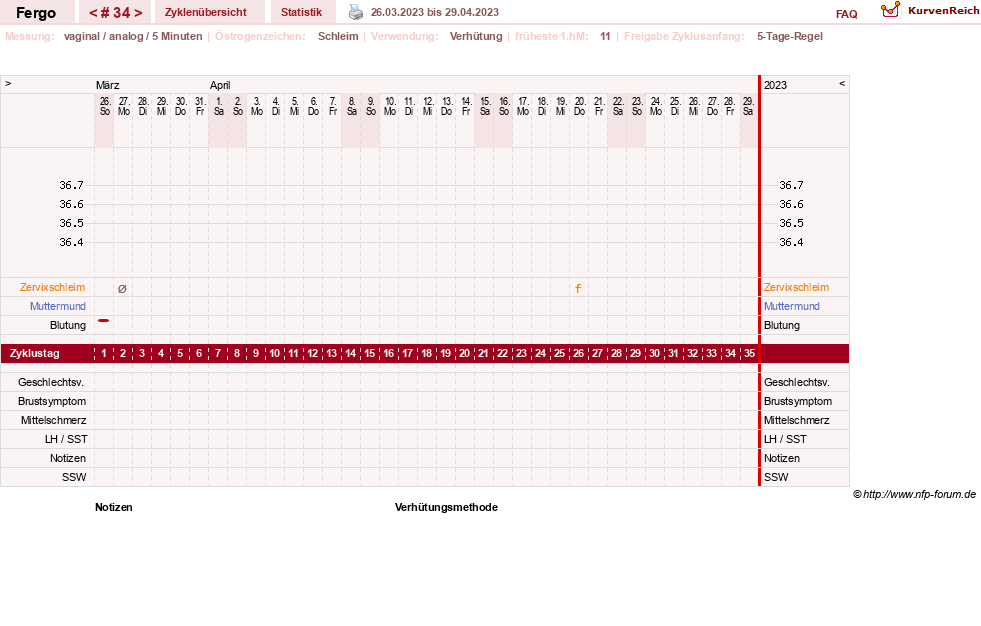Select cycle day 26 in Zyklustag row
The width and height of the screenshot is (981, 626).
[578, 353]
